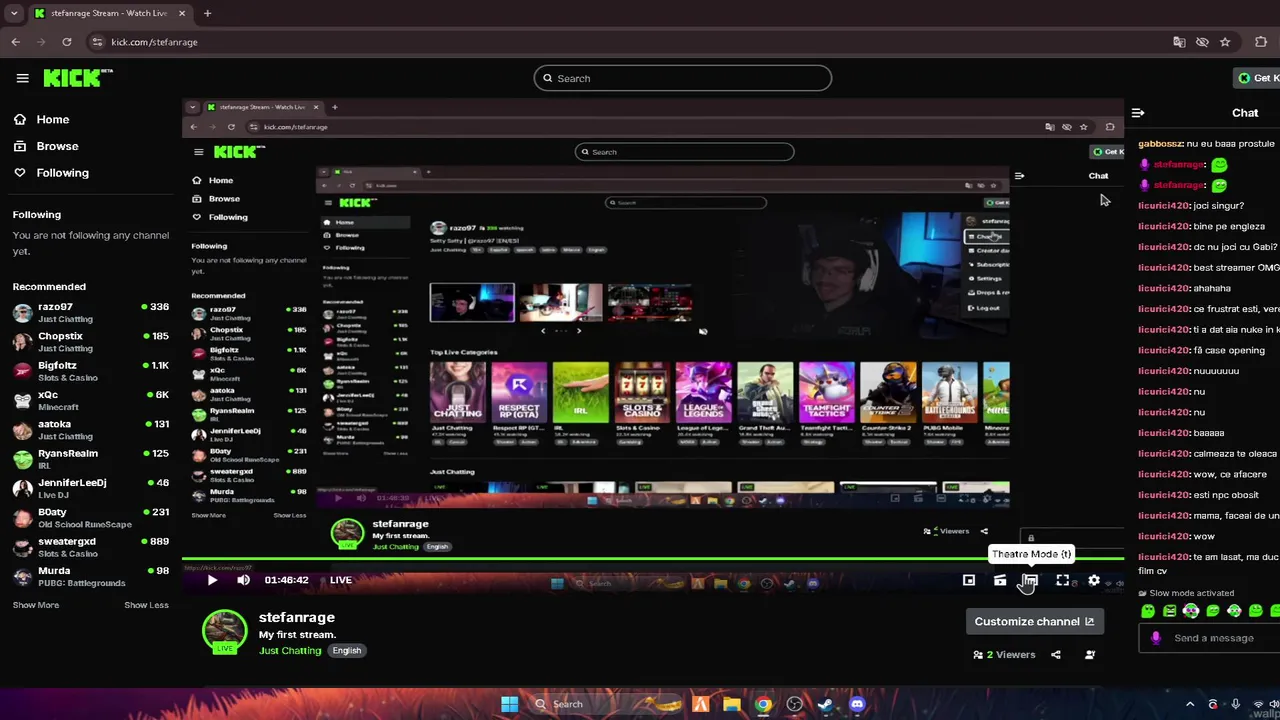Jump to LIVE in the player
Screen dimensions: 1280x720
tap(341, 580)
